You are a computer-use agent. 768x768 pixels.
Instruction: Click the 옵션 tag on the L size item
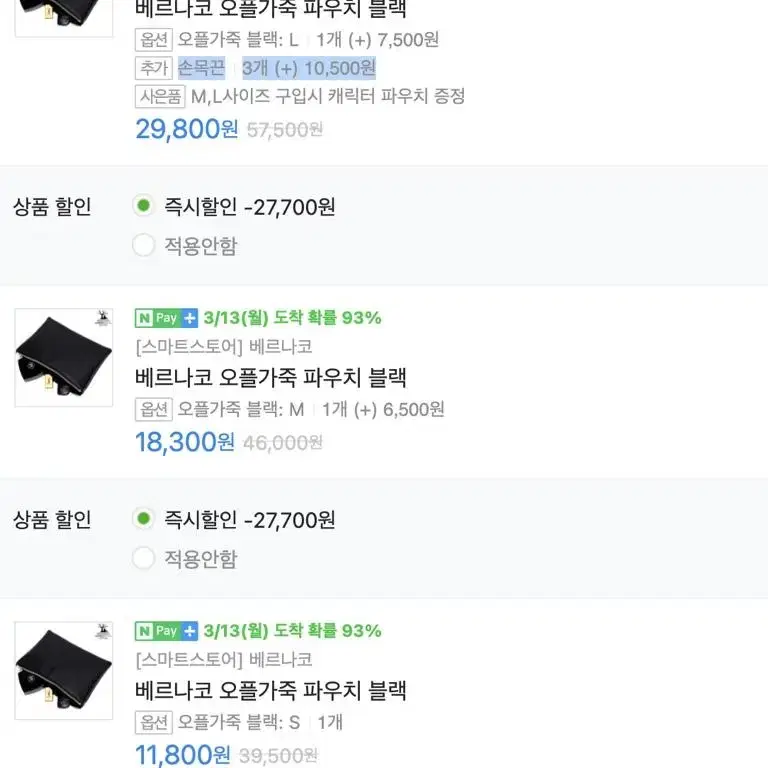point(153,40)
